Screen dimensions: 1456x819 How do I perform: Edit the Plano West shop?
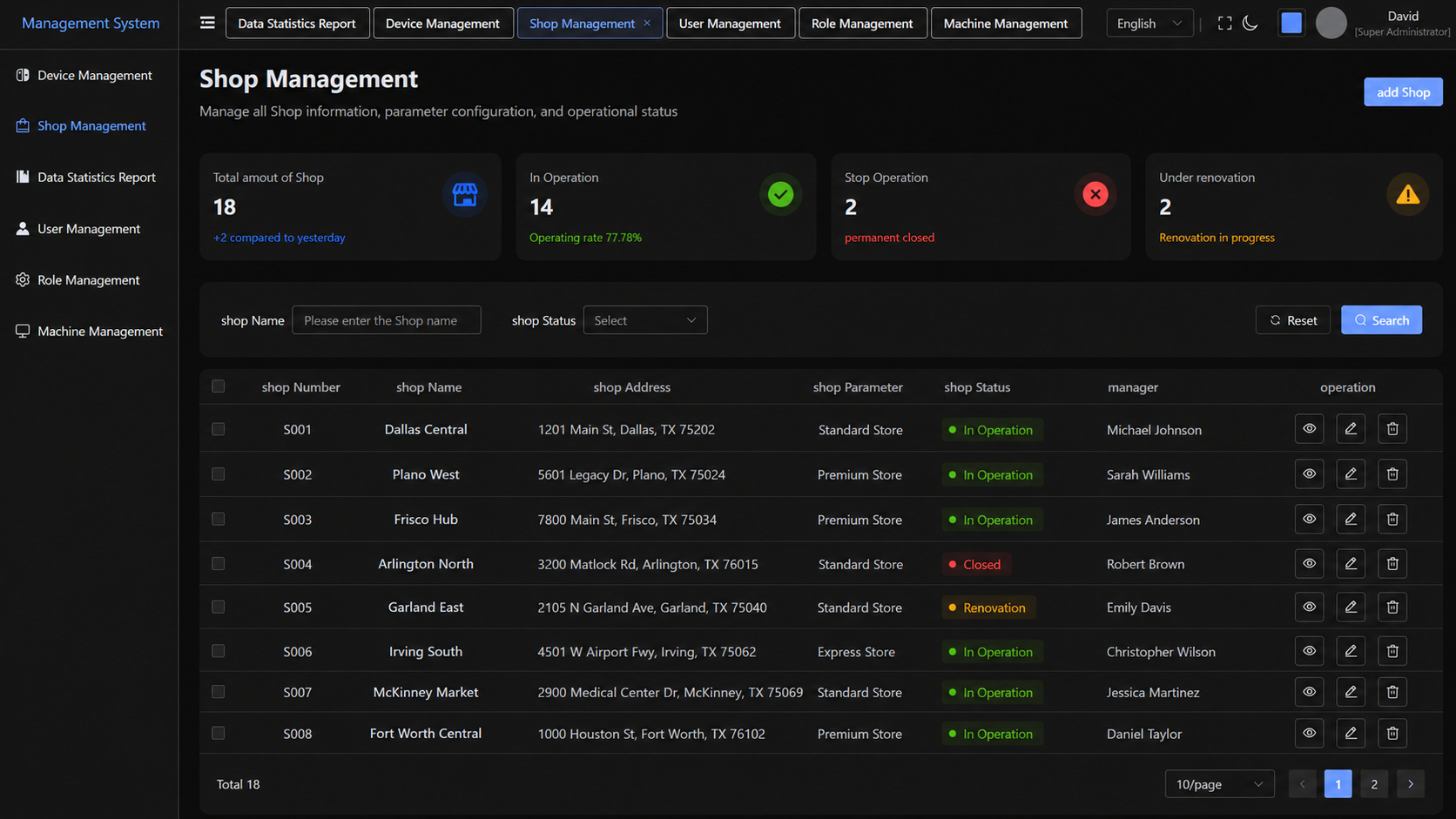coord(1351,474)
